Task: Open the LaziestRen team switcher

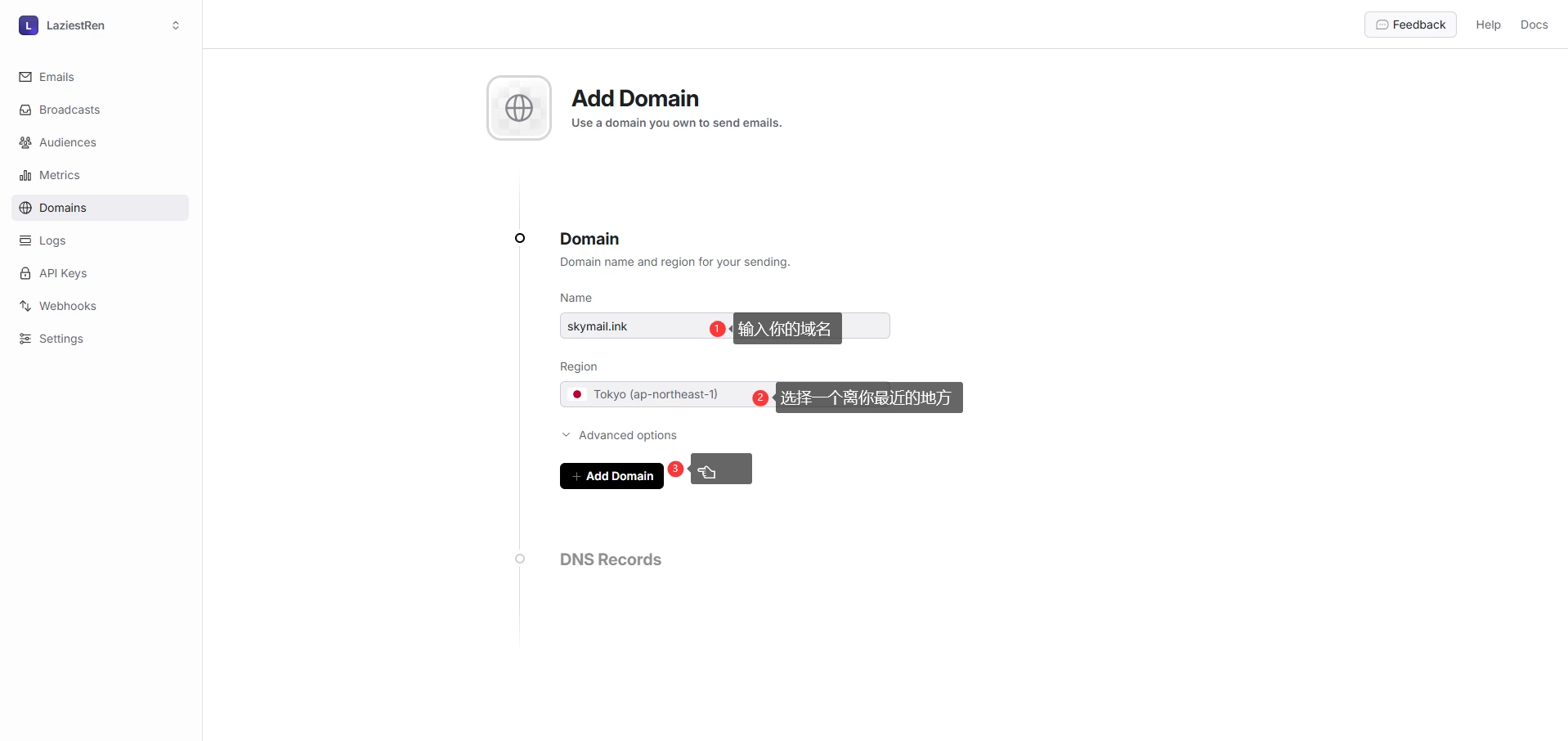Action: coord(100,25)
